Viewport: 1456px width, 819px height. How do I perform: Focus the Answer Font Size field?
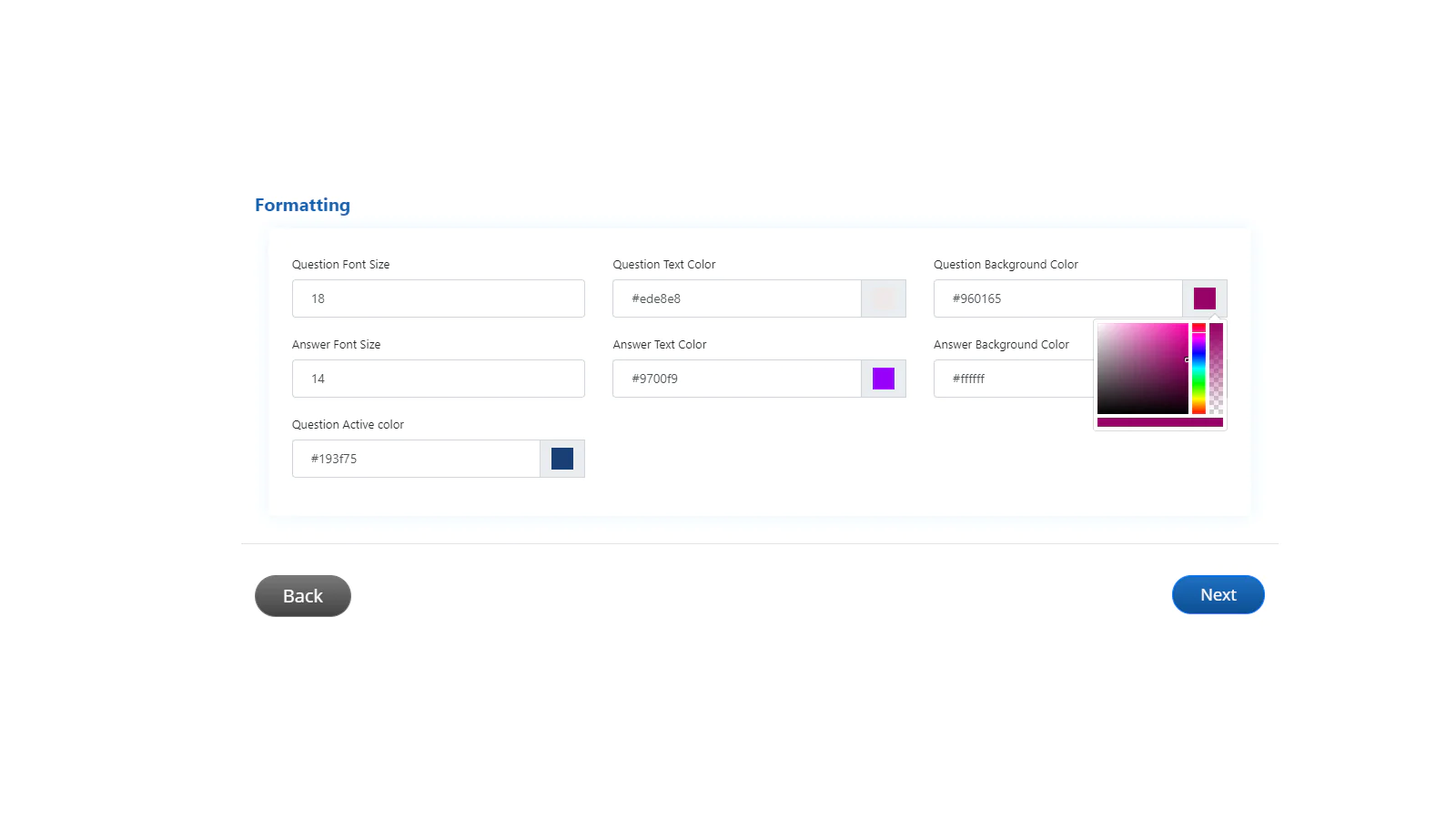[x=438, y=379]
